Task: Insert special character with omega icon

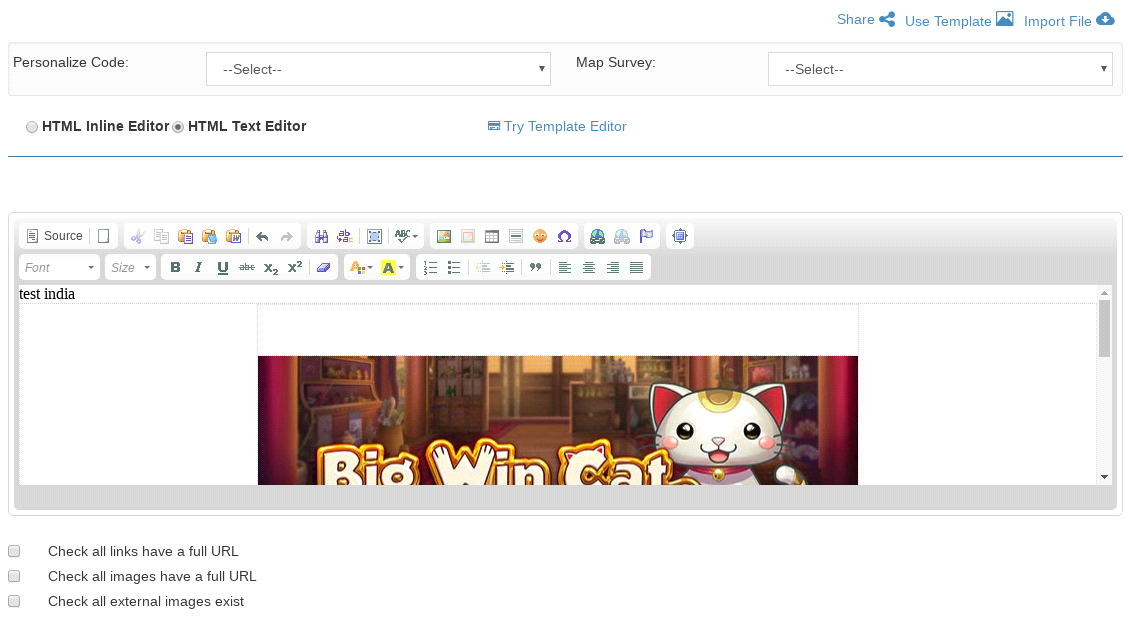Action: pos(564,236)
